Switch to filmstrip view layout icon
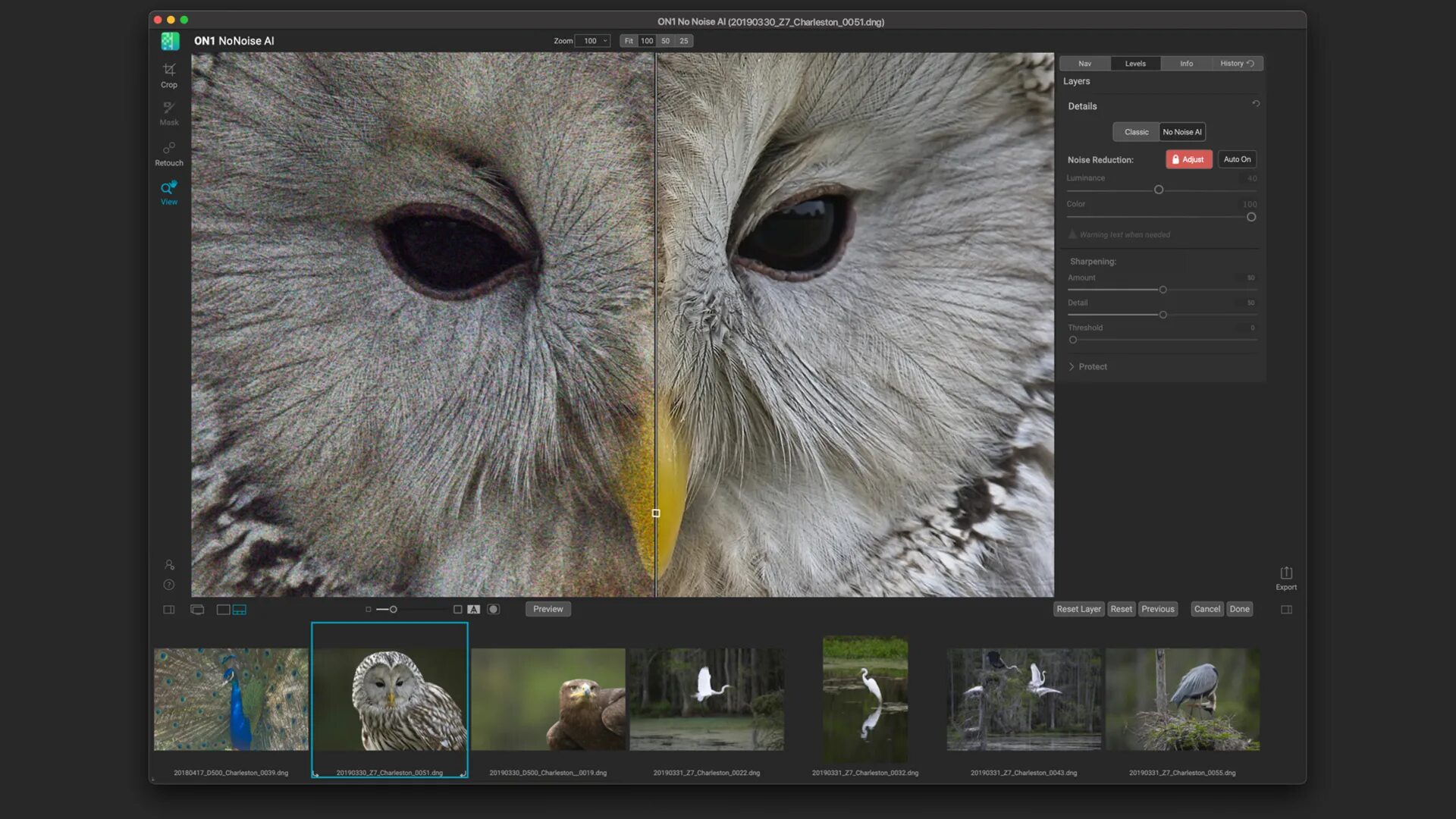 coord(239,610)
